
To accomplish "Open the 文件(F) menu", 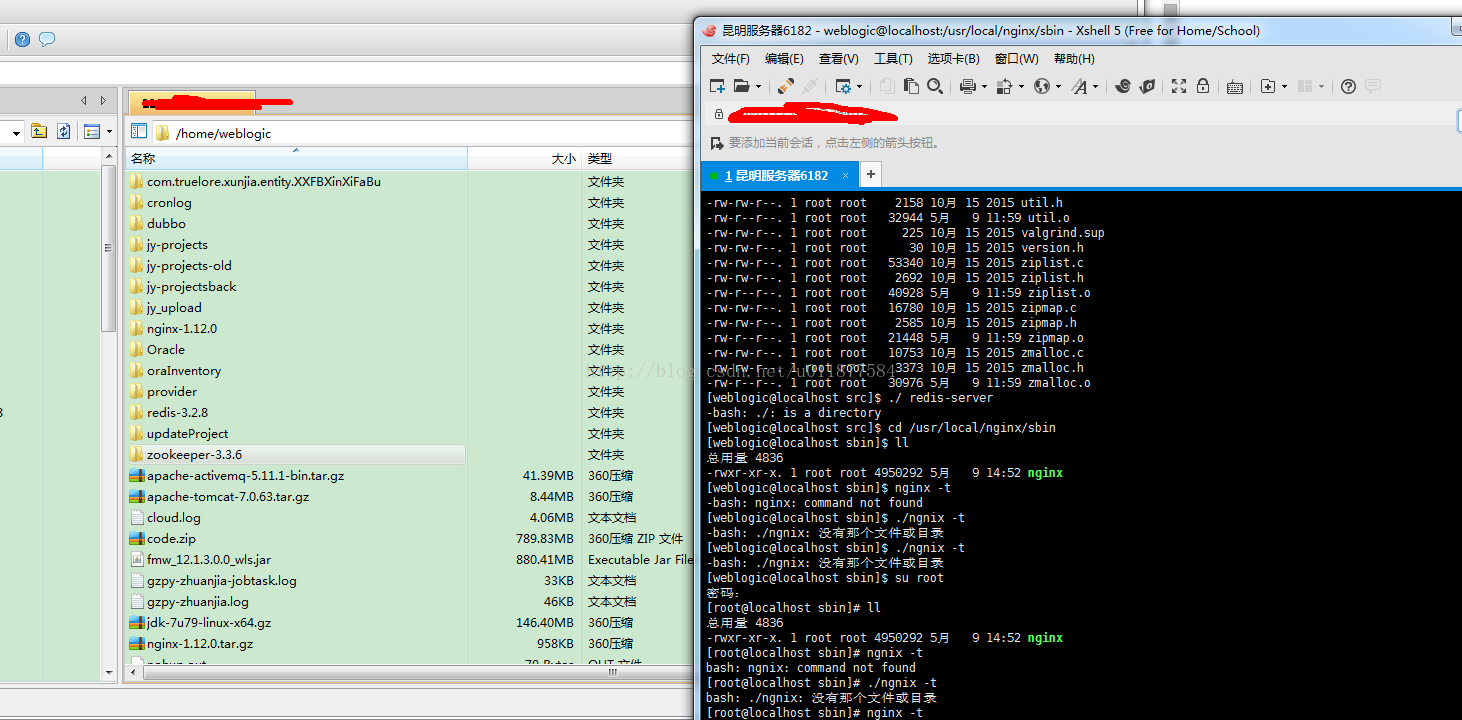I will point(731,59).
